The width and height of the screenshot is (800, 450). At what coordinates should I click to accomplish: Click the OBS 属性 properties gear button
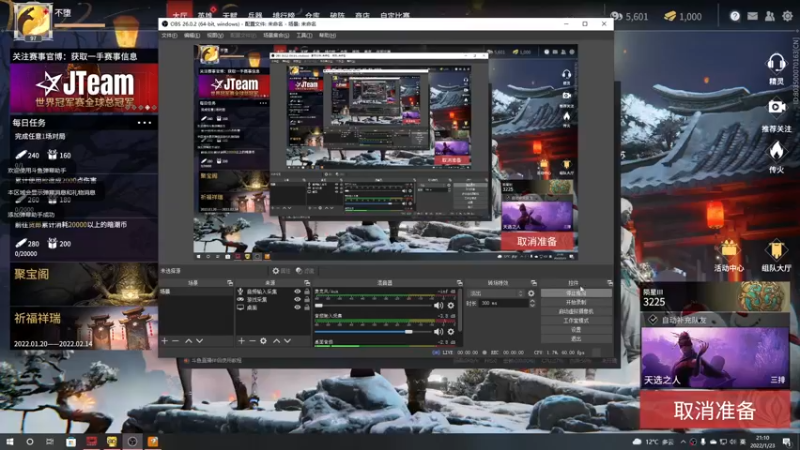(x=281, y=271)
